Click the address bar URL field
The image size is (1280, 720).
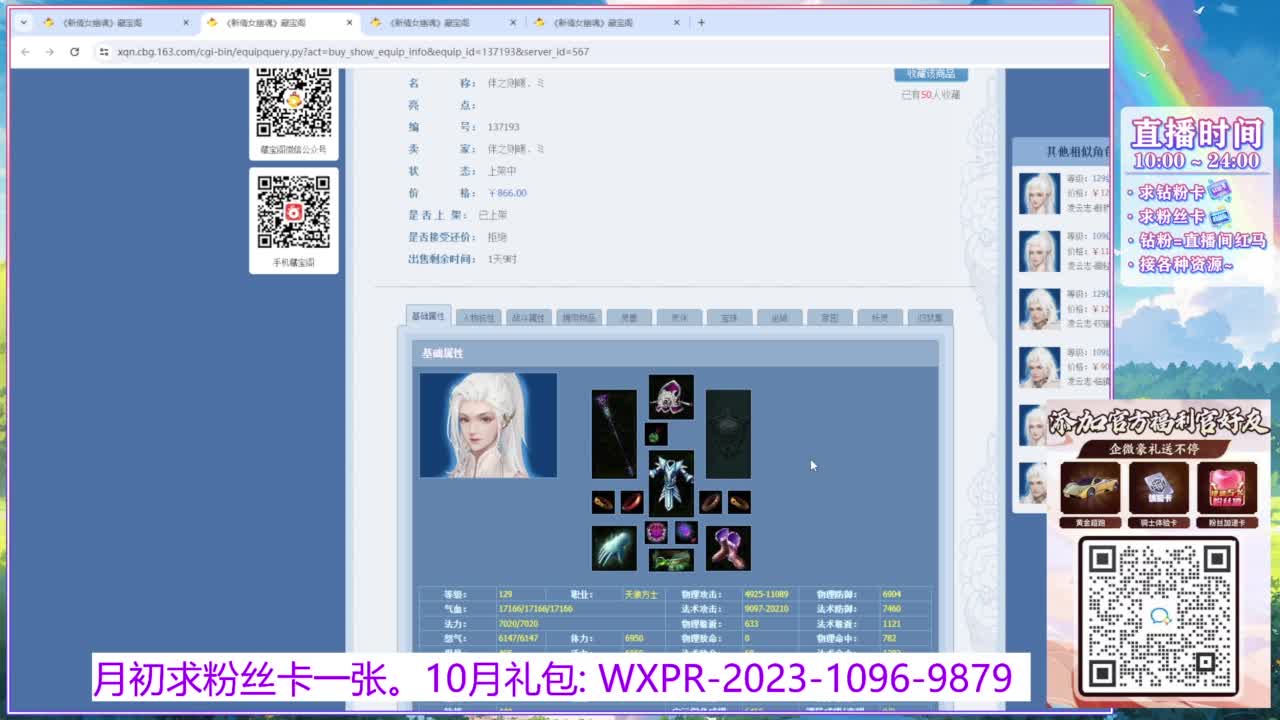(600, 51)
